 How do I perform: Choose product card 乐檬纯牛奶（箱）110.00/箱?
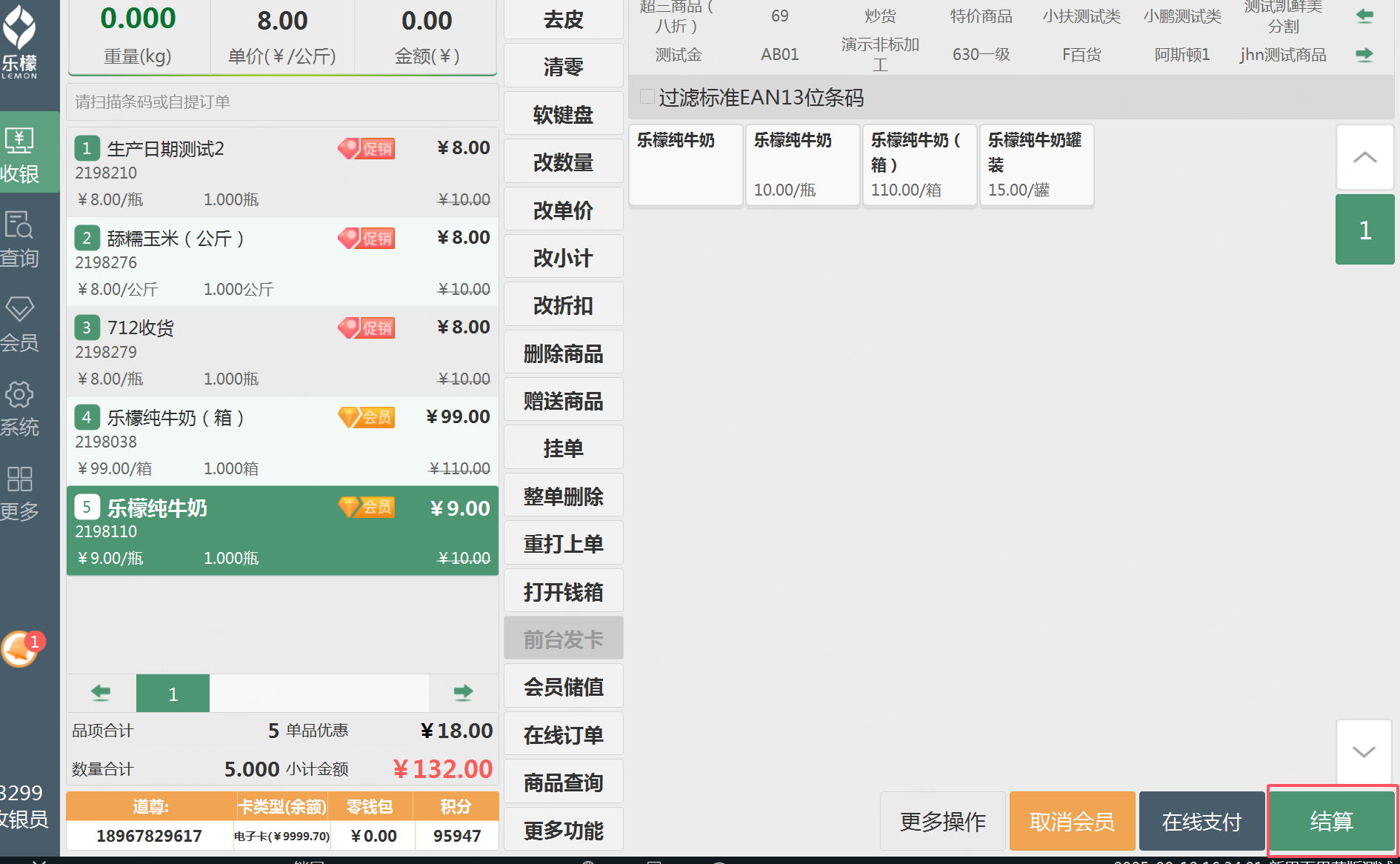pyautogui.click(x=919, y=165)
